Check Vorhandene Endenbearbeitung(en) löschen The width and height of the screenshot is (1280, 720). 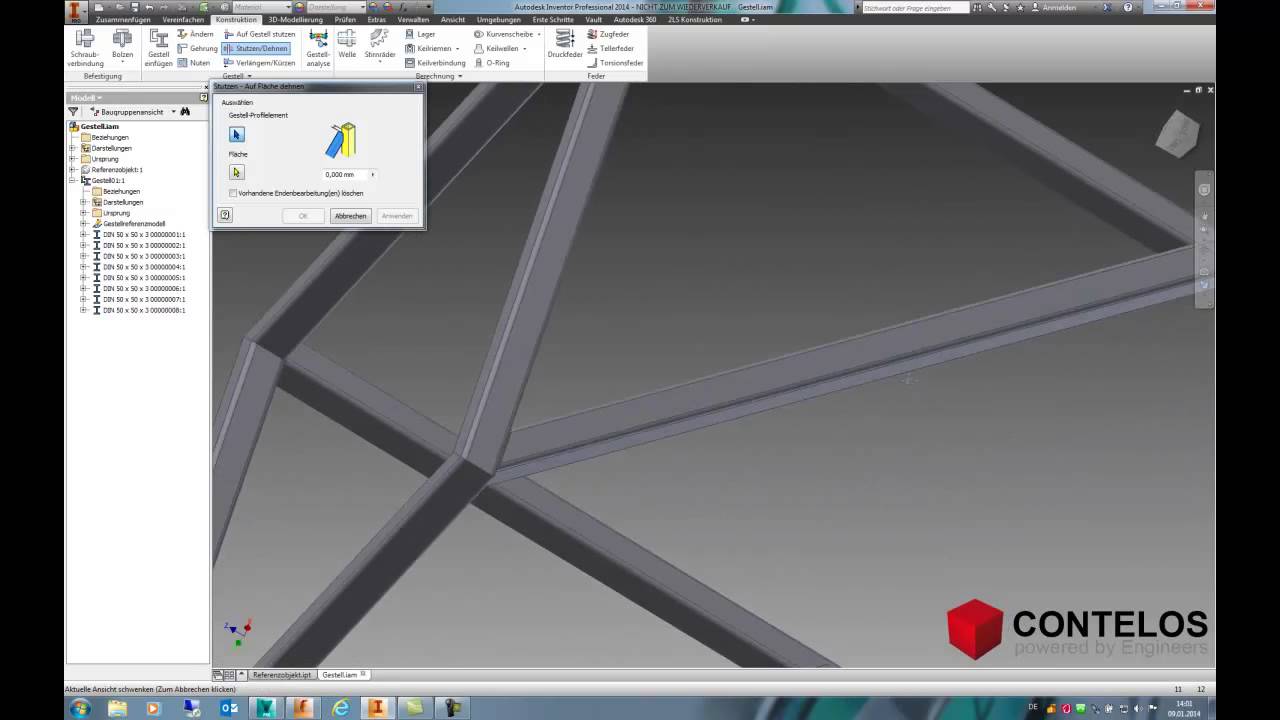tap(233, 193)
